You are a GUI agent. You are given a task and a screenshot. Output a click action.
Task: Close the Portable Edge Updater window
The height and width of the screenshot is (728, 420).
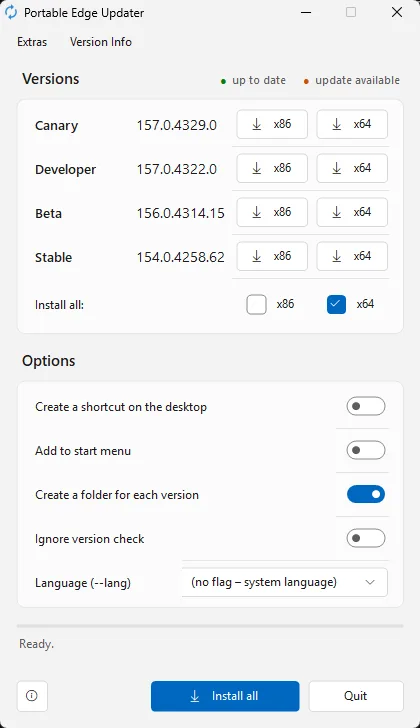point(397,12)
